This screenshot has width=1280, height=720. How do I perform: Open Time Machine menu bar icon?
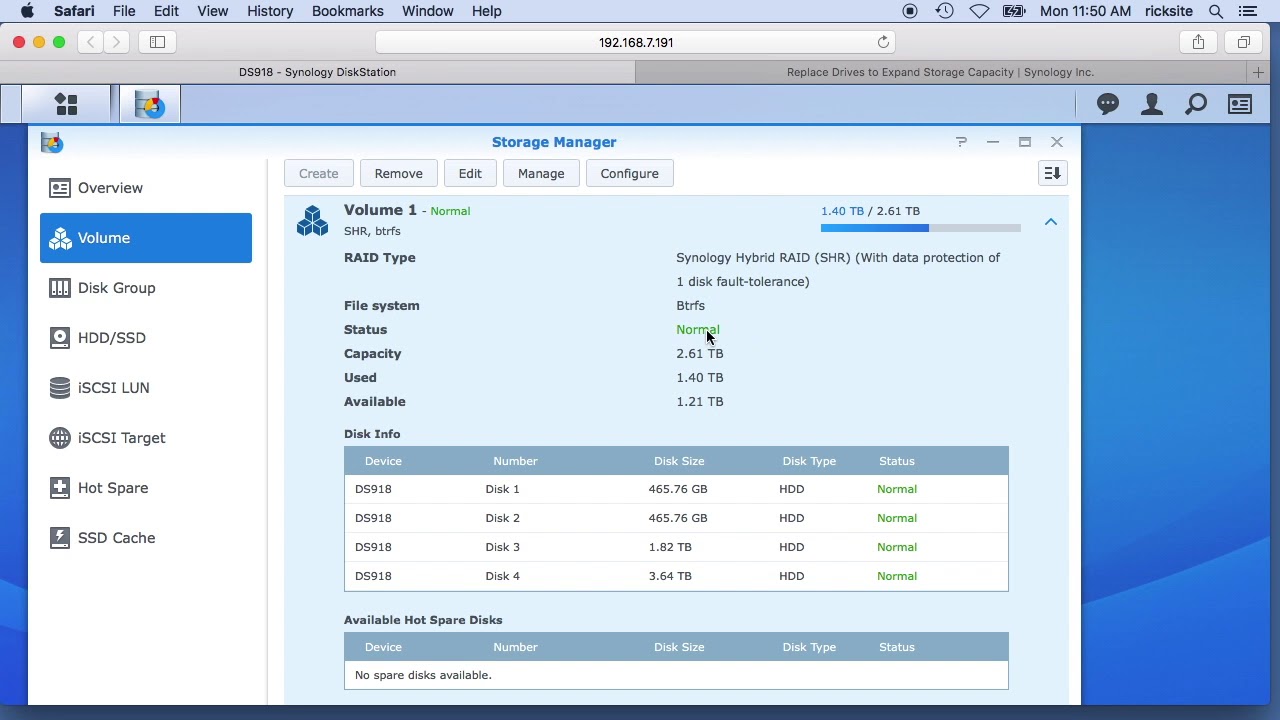944,11
